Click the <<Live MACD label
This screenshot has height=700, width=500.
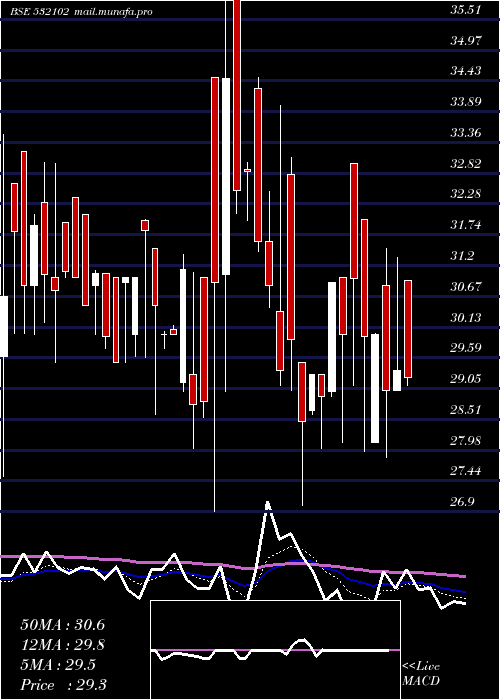[x=421, y=674]
